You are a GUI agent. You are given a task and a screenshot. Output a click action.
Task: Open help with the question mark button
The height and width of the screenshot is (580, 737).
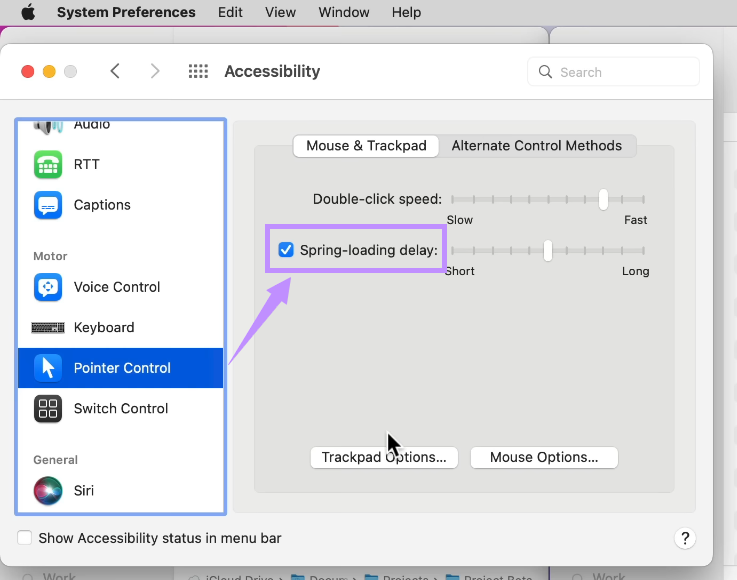coord(685,538)
